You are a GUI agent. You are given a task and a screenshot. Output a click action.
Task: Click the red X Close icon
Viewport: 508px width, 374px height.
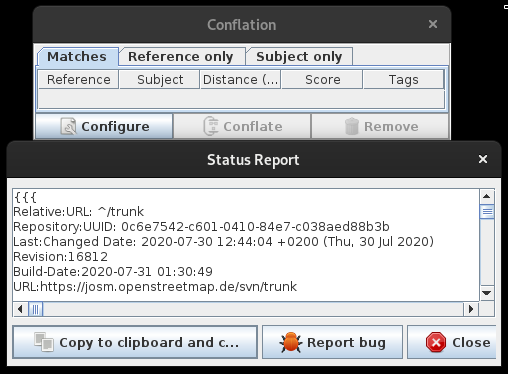pos(436,342)
